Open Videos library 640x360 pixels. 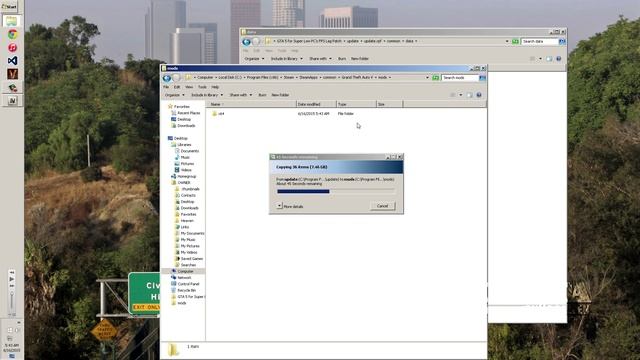[183, 170]
